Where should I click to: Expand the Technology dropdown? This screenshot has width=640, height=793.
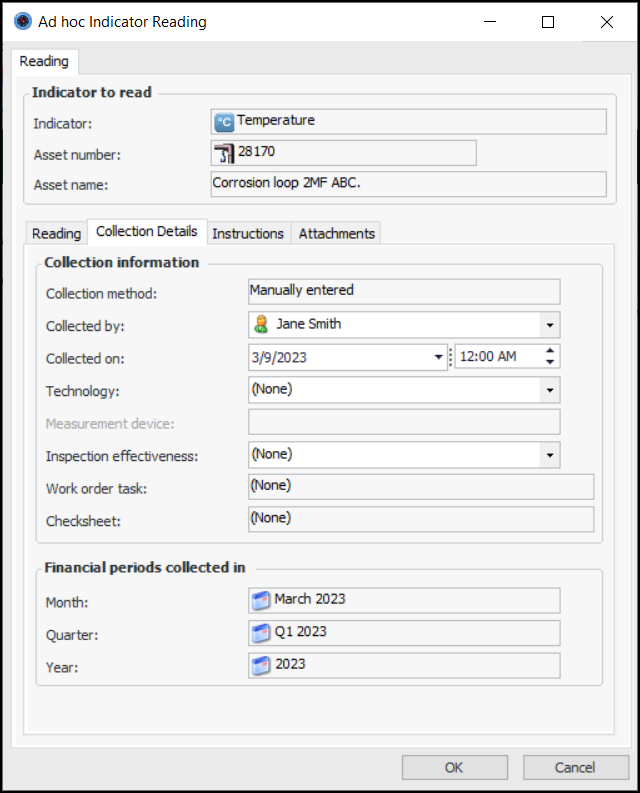549,390
